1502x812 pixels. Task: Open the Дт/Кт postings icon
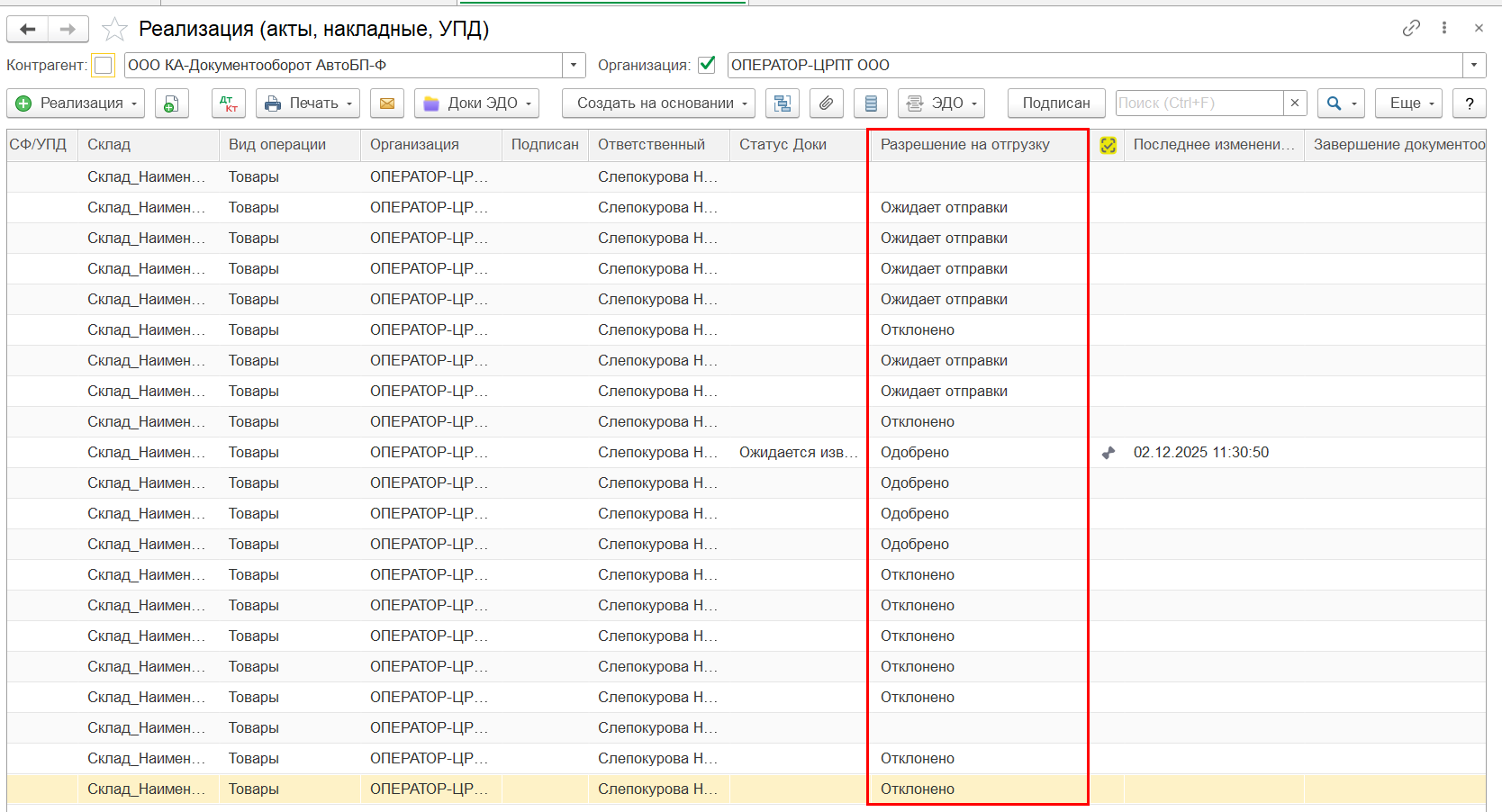pyautogui.click(x=229, y=104)
